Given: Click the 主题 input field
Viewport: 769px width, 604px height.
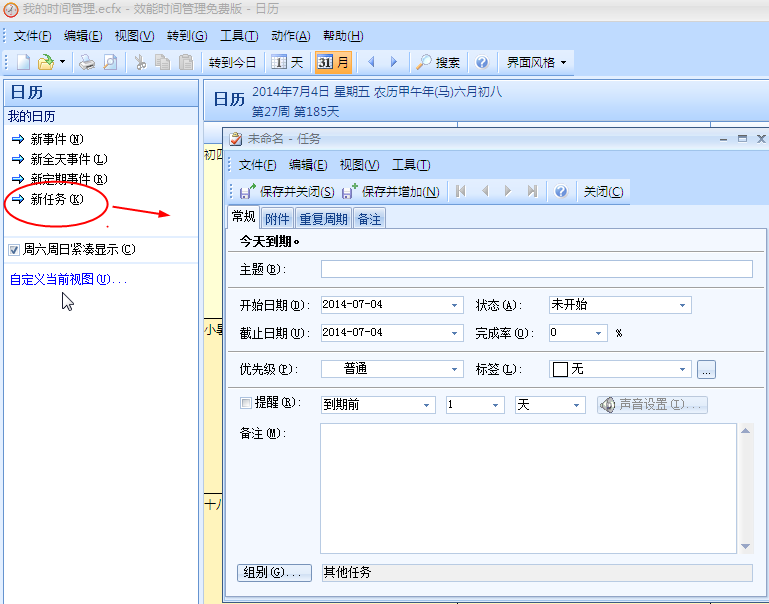Looking at the screenshot, I should (x=537, y=269).
